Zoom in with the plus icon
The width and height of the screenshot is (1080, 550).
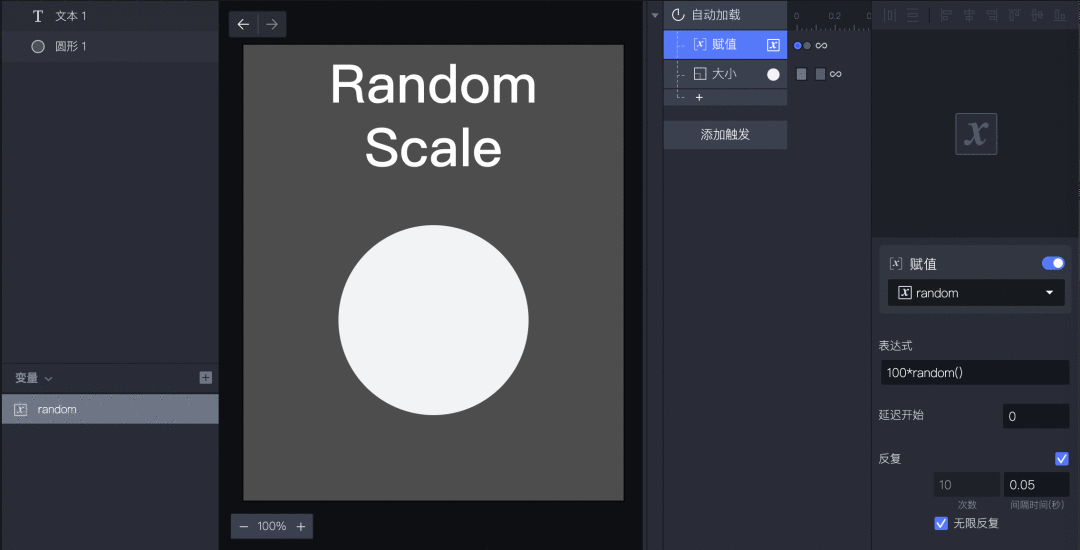[x=301, y=527]
